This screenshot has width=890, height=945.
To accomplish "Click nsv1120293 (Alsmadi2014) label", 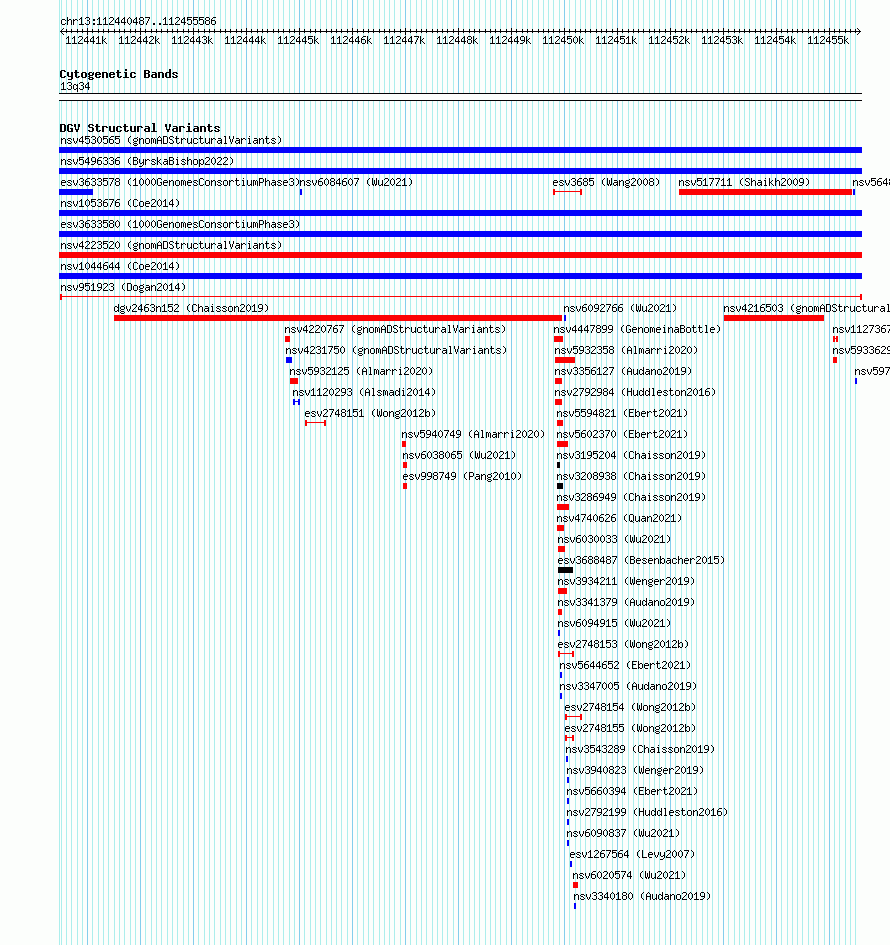I will (364, 392).
